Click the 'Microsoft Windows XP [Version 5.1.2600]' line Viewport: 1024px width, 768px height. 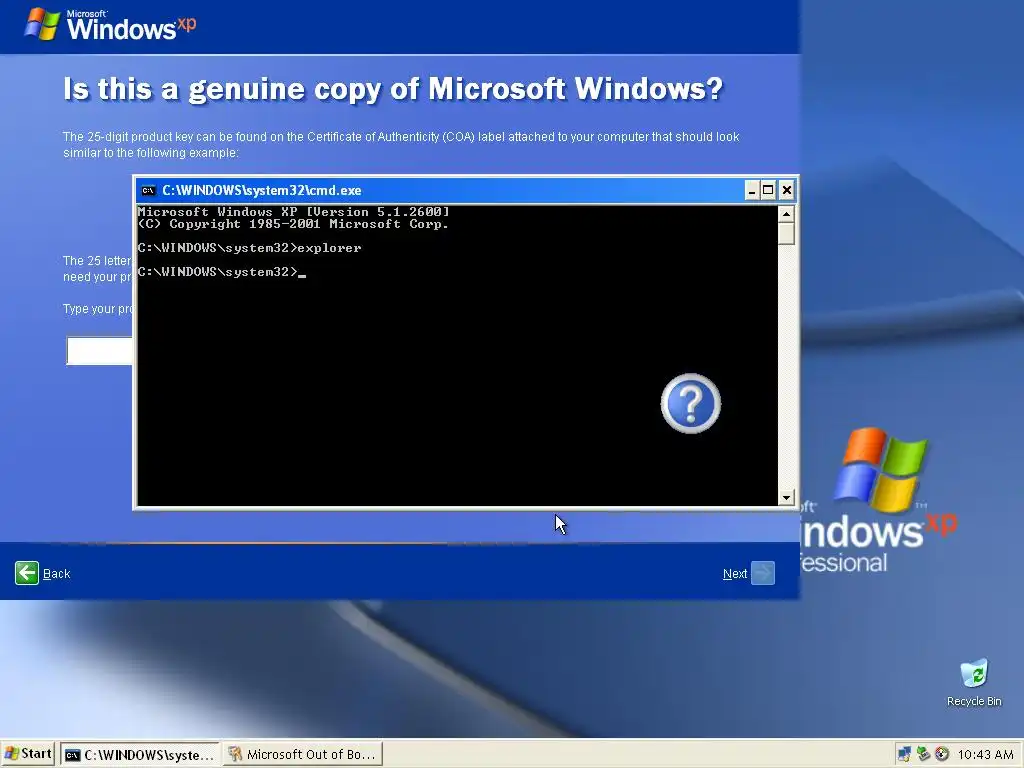(293, 212)
